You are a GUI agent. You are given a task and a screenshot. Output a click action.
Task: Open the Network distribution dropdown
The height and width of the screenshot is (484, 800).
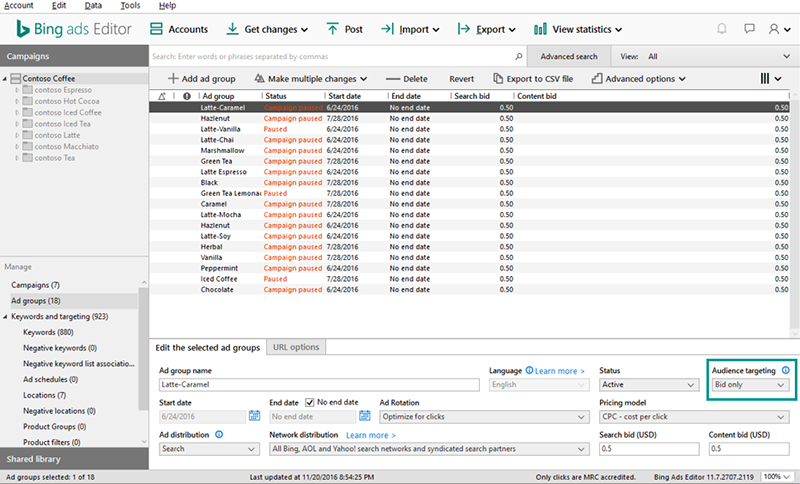tap(429, 449)
